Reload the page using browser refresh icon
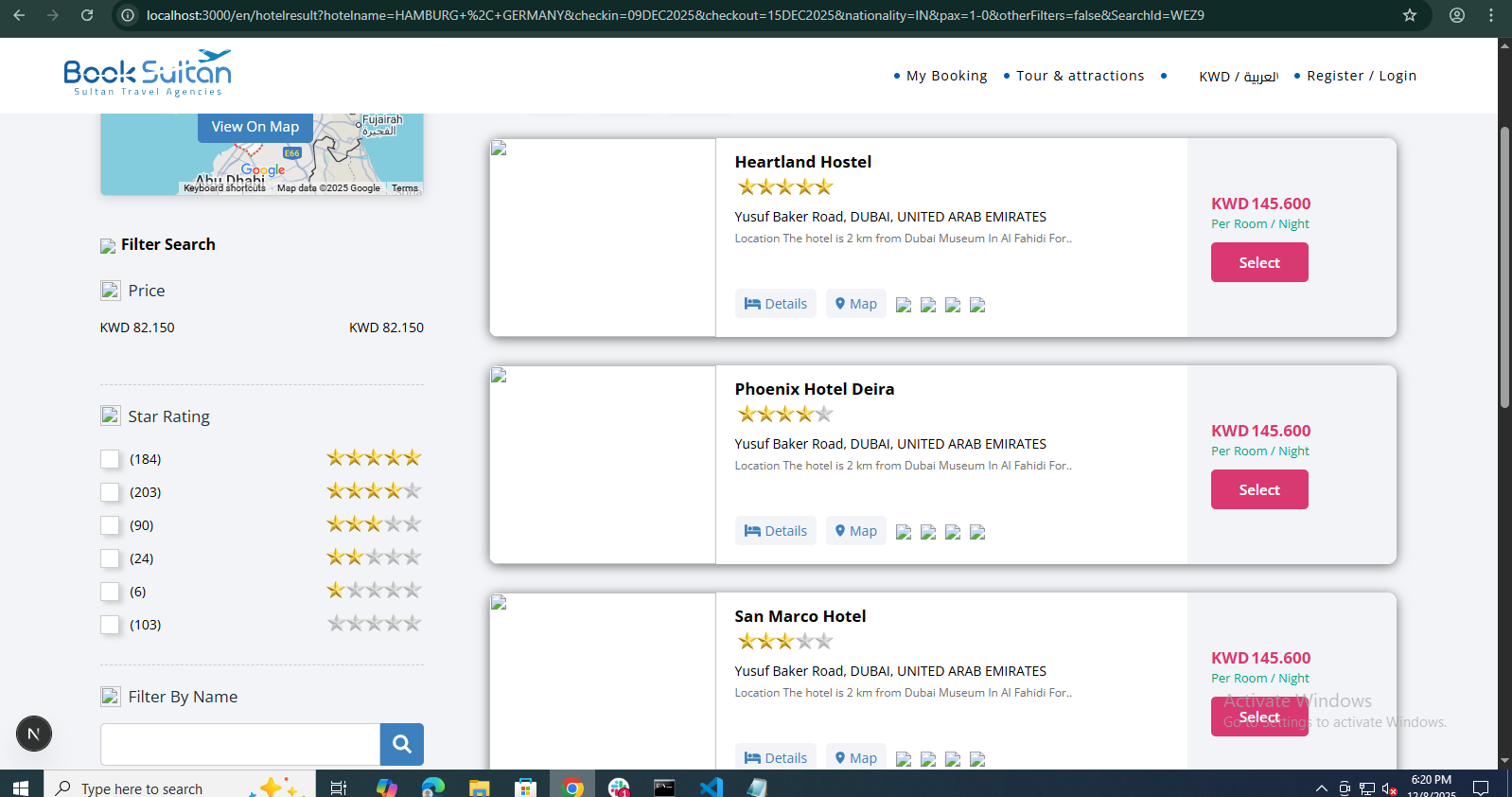 (87, 15)
